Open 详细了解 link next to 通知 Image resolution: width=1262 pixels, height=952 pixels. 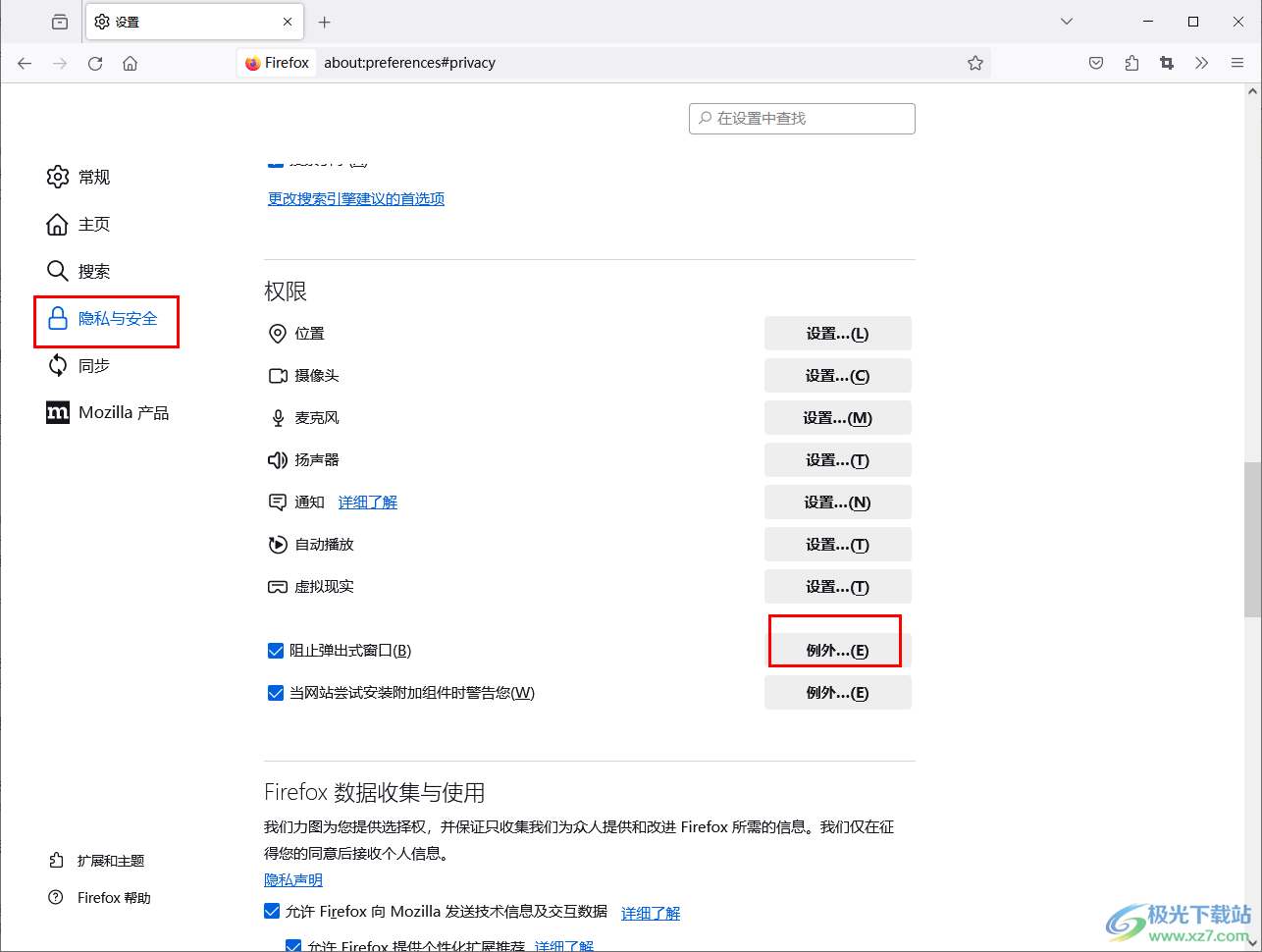point(368,502)
